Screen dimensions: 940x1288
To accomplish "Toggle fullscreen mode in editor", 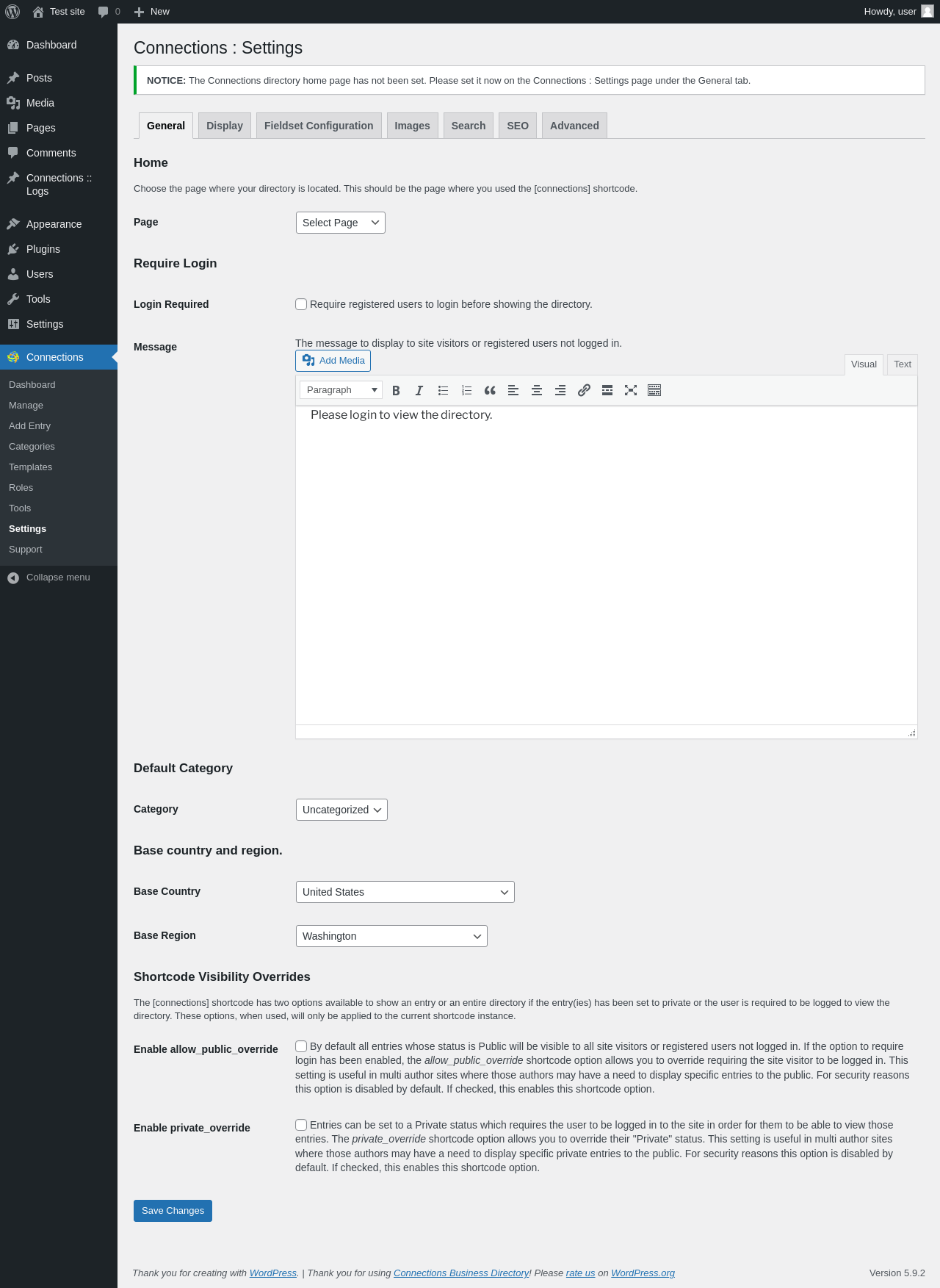I will (631, 390).
